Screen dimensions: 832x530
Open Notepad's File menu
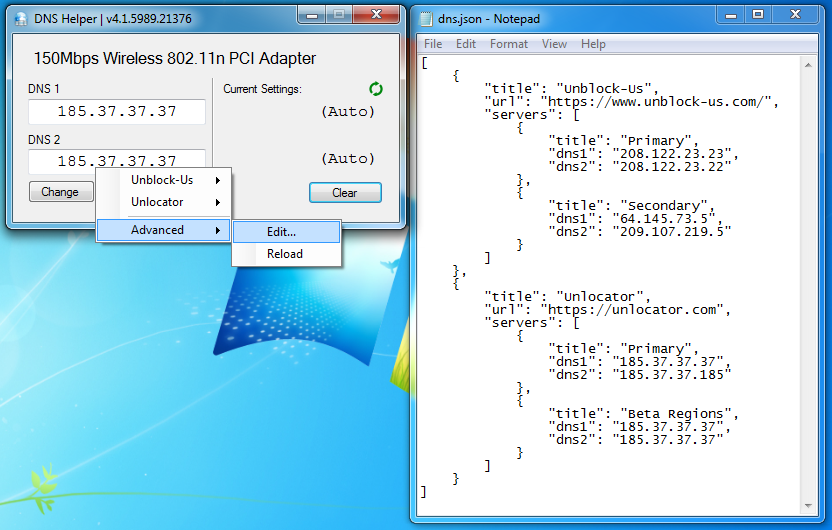433,44
